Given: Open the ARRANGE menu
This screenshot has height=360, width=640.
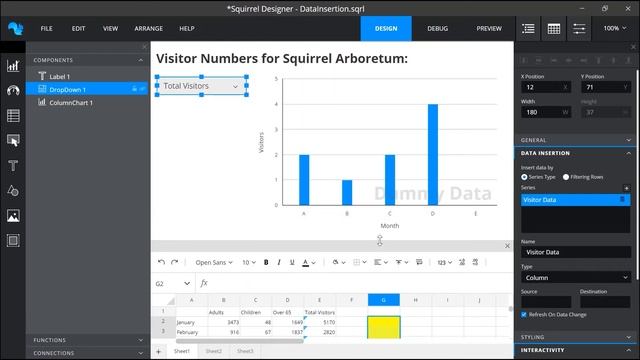Looking at the screenshot, I should point(149,29).
